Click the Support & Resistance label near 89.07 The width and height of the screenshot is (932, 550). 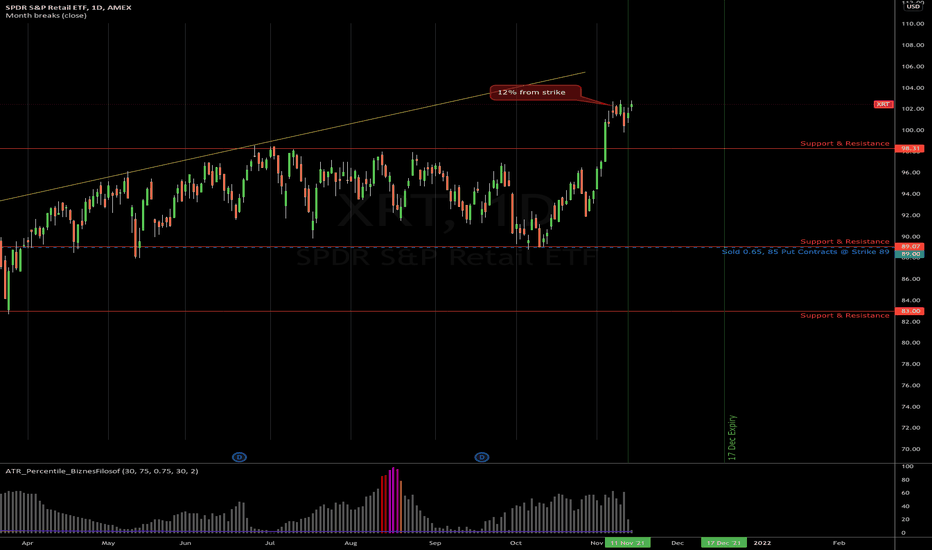point(845,241)
